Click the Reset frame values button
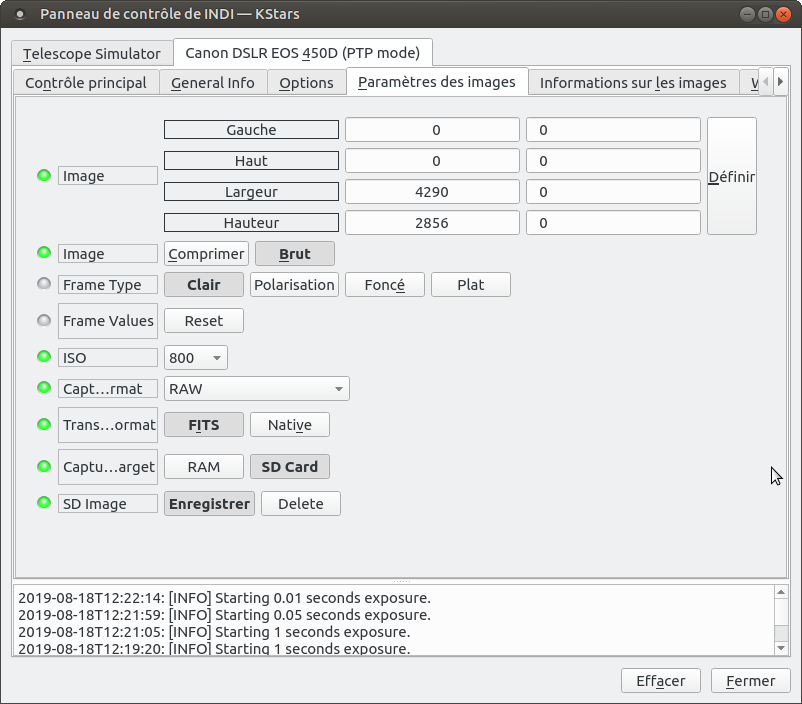This screenshot has height=704, width=802. coord(204,321)
